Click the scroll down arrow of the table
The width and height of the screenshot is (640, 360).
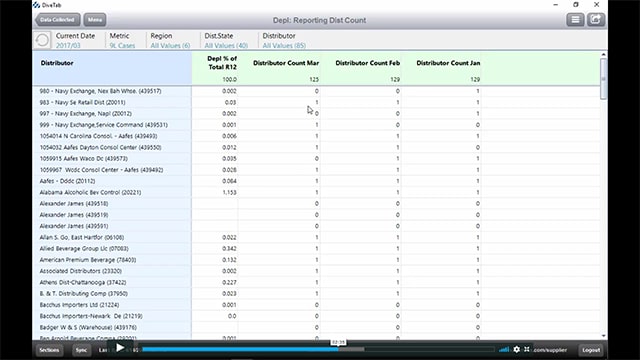(x=604, y=336)
